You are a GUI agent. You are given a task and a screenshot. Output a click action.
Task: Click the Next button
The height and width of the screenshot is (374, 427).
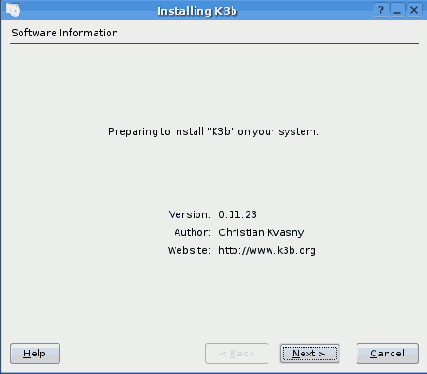click(x=309, y=353)
